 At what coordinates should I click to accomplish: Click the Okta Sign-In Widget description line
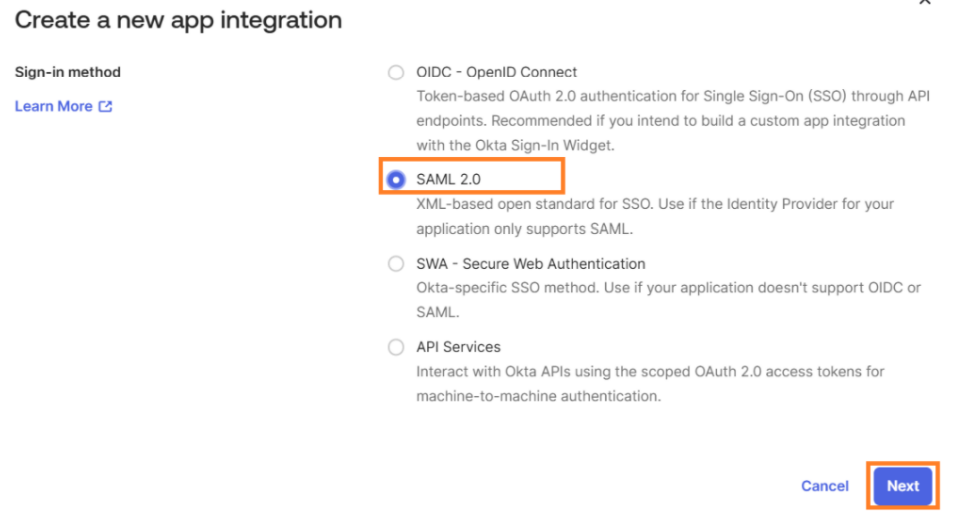pyautogui.click(x=529, y=145)
